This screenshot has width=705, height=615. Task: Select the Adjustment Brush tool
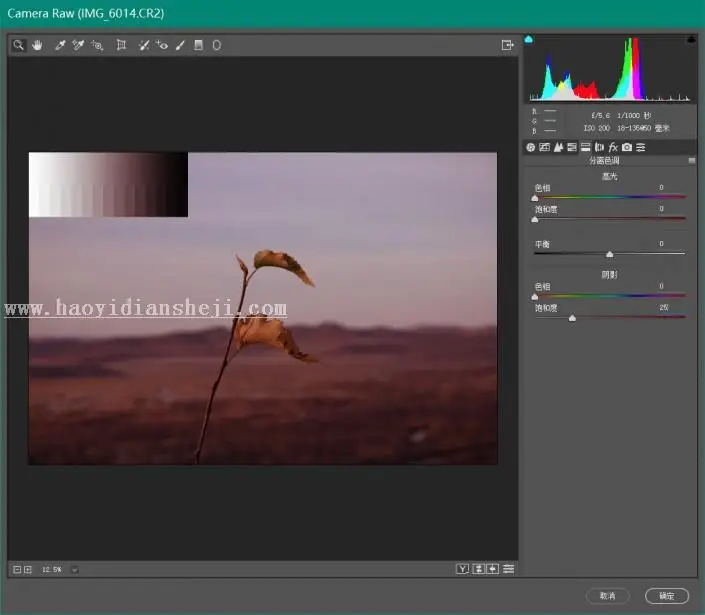point(180,45)
